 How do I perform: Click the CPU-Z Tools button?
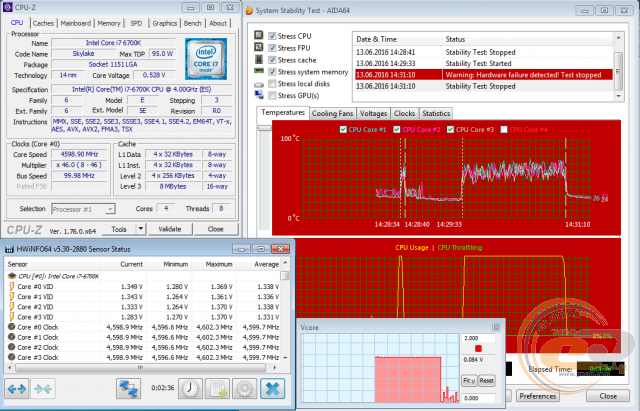pos(119,229)
